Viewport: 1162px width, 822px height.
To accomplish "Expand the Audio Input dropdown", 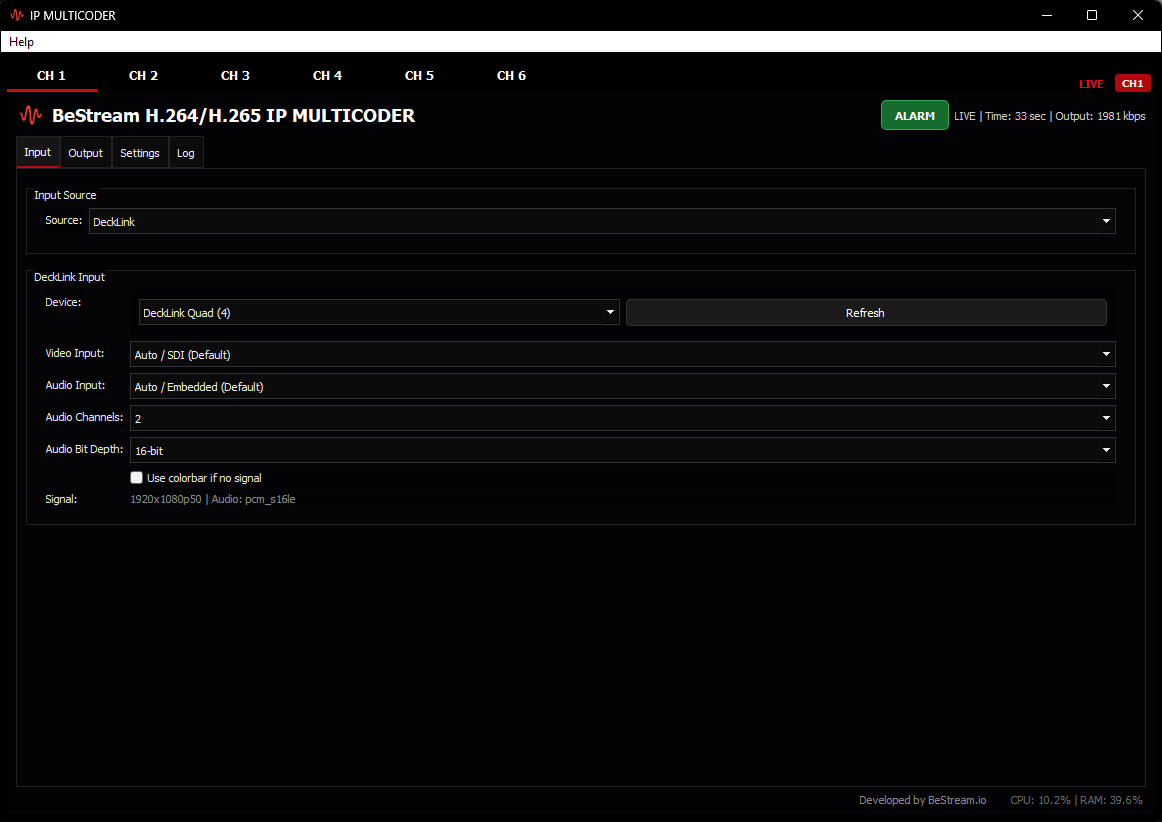I will tap(622, 386).
